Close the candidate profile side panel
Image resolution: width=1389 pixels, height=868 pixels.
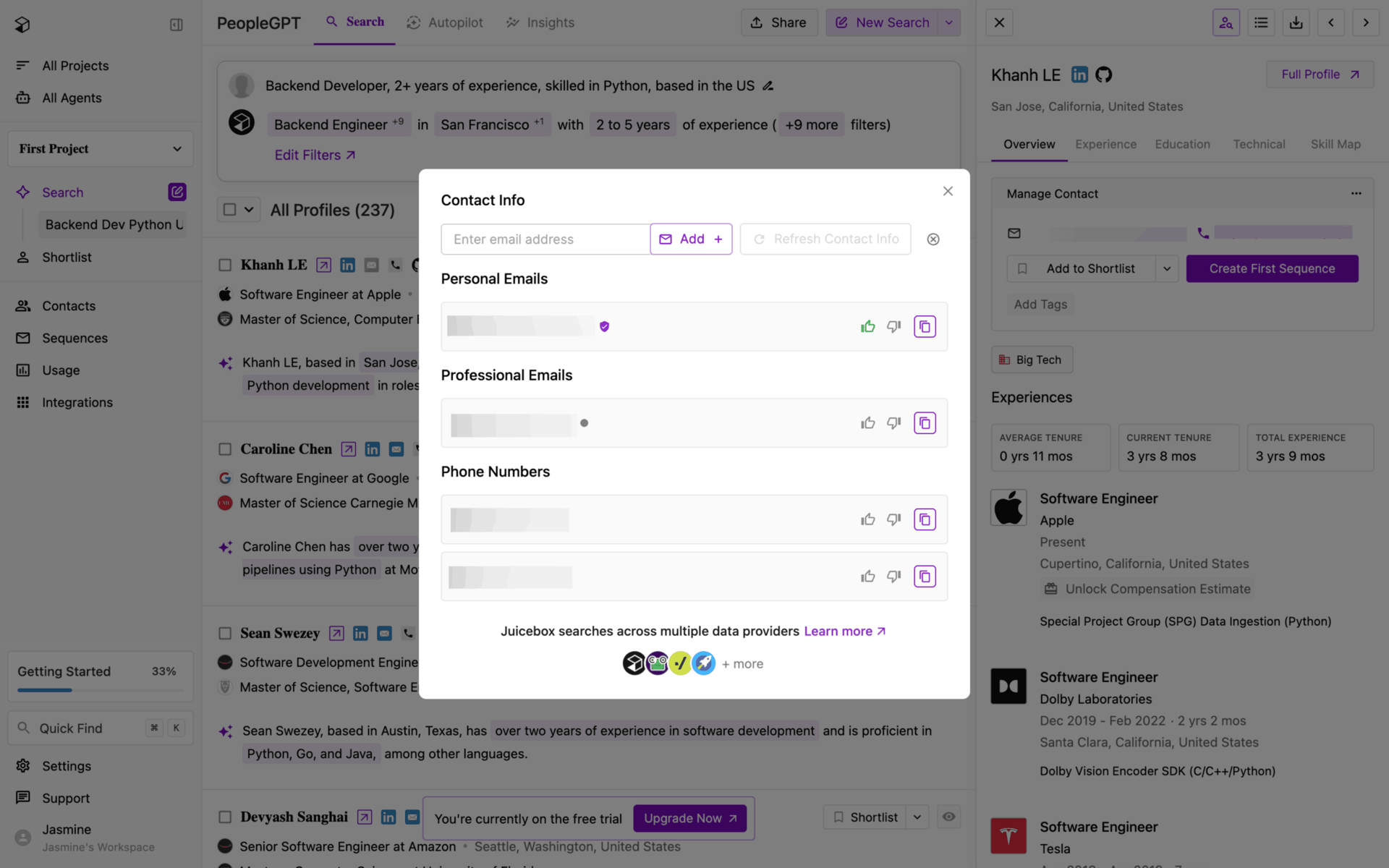(999, 22)
